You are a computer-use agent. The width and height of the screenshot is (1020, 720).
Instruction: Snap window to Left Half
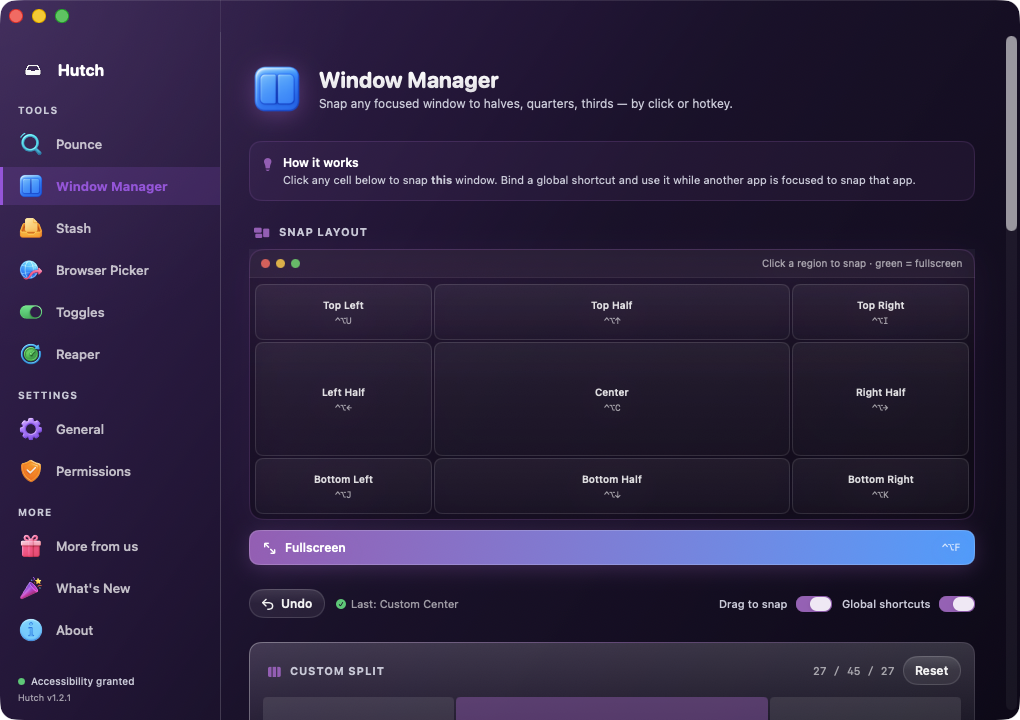click(343, 399)
